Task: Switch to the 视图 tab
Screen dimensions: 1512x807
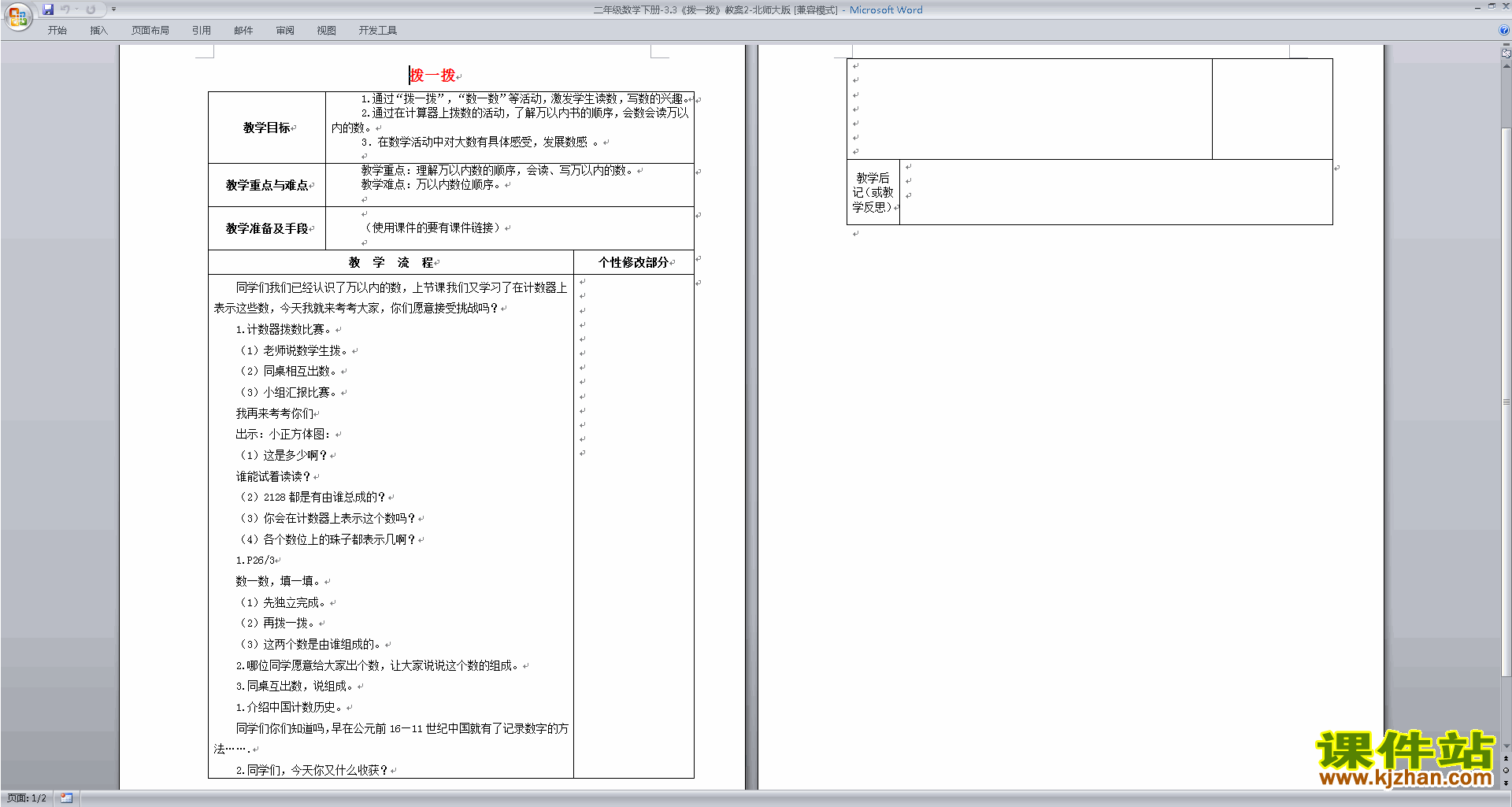Action: (x=327, y=31)
